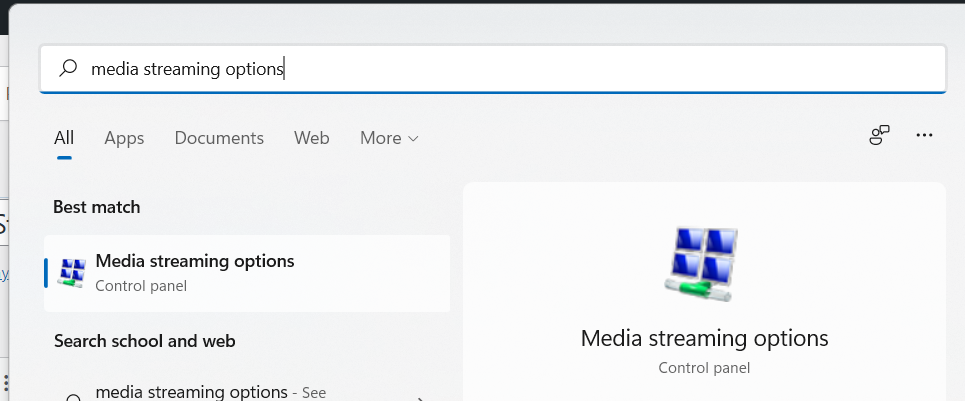
Task: Click the small Media streaming options result icon
Action: point(72,273)
